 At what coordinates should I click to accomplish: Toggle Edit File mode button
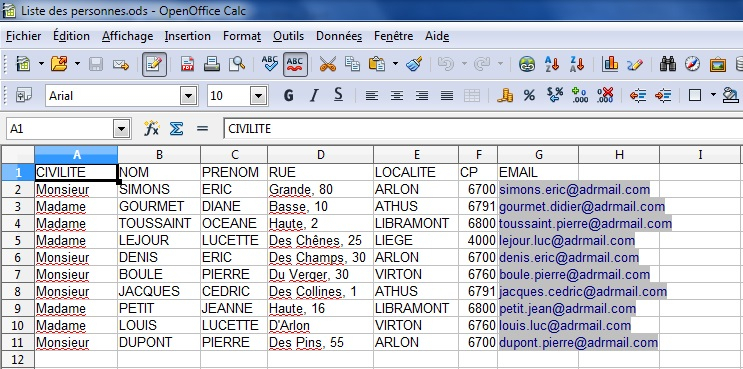(x=154, y=64)
